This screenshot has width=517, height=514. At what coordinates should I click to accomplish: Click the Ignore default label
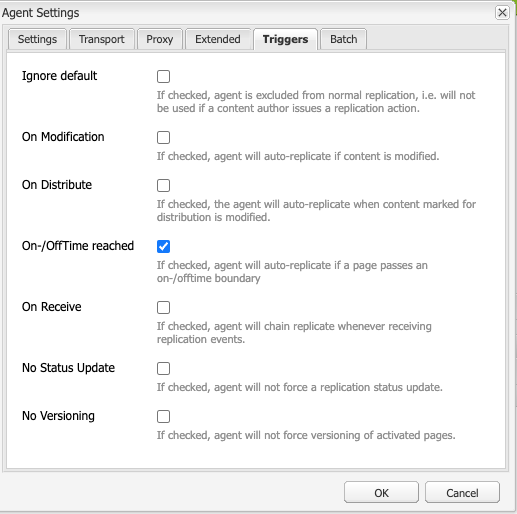coord(59,76)
